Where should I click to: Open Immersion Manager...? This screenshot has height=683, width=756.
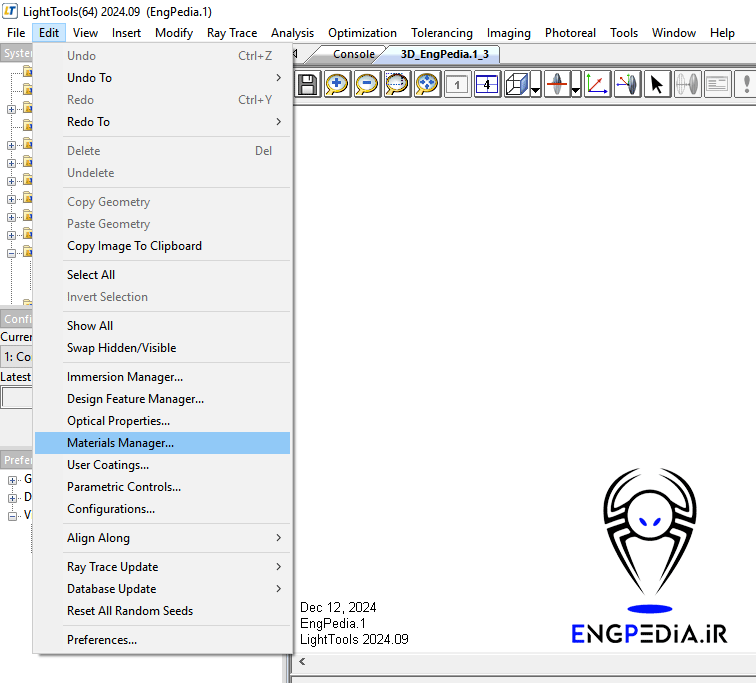click(x=162, y=377)
